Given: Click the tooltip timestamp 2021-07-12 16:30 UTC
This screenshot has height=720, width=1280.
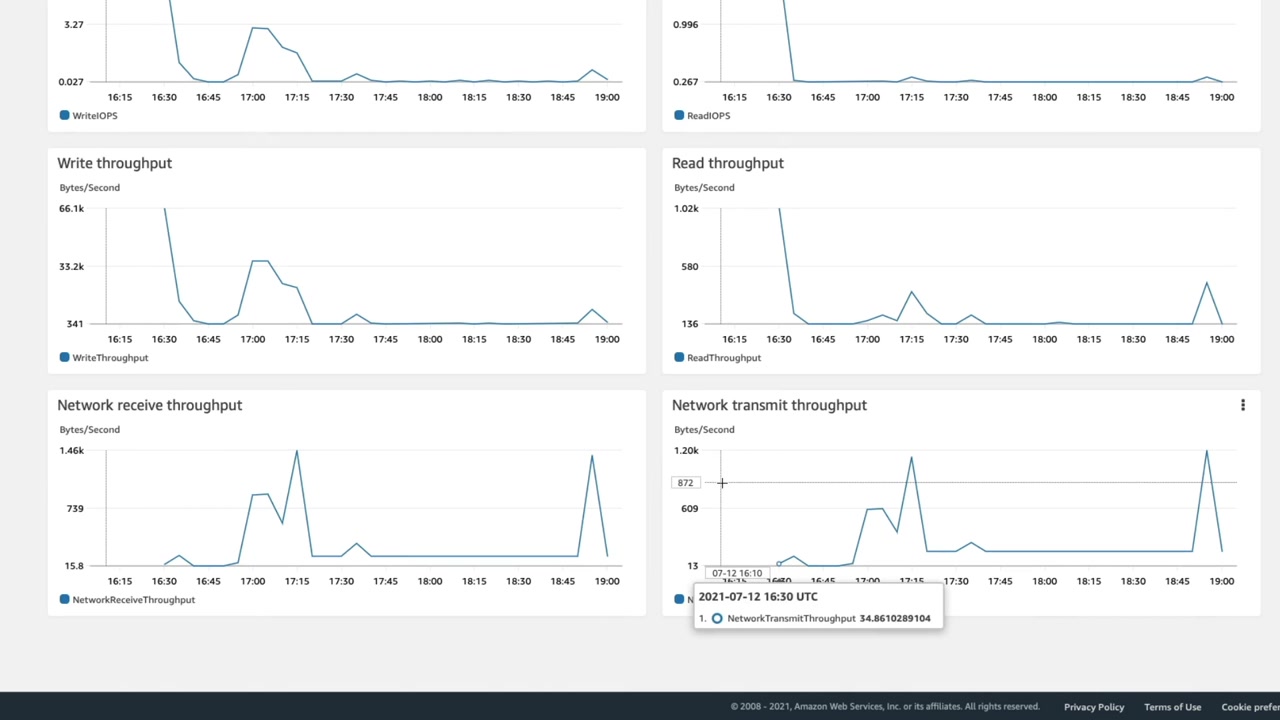Looking at the screenshot, I should tap(758, 597).
